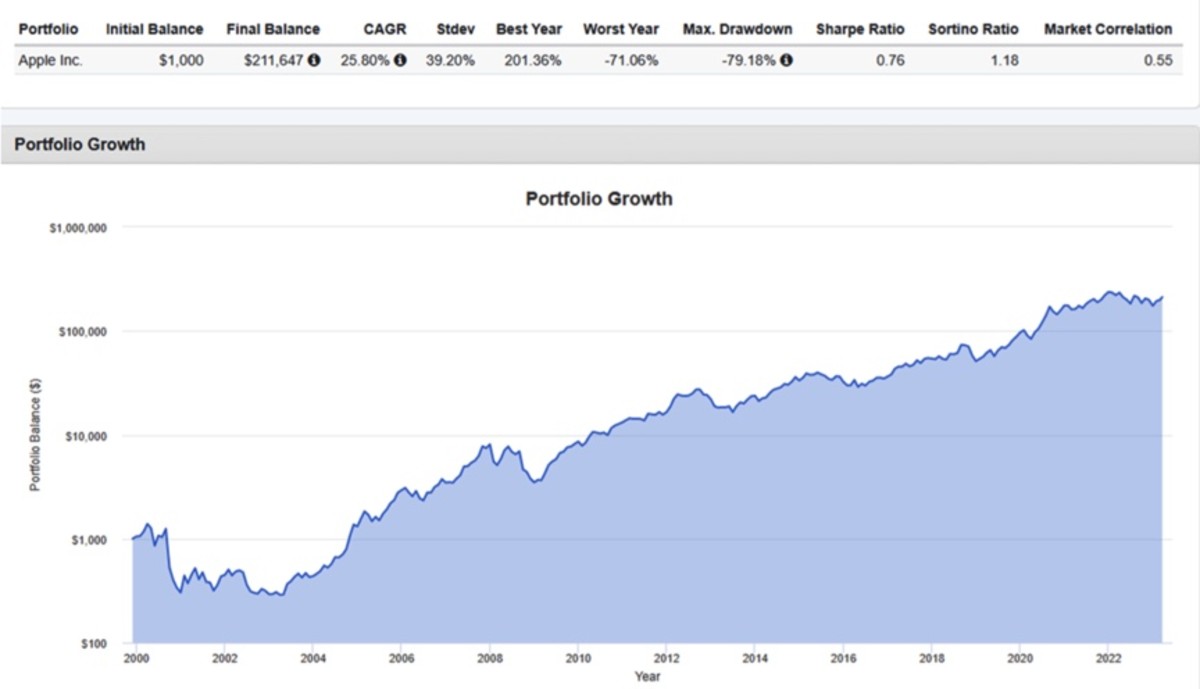Click the $100 y-axis label
The width and height of the screenshot is (1200, 689).
(93, 644)
